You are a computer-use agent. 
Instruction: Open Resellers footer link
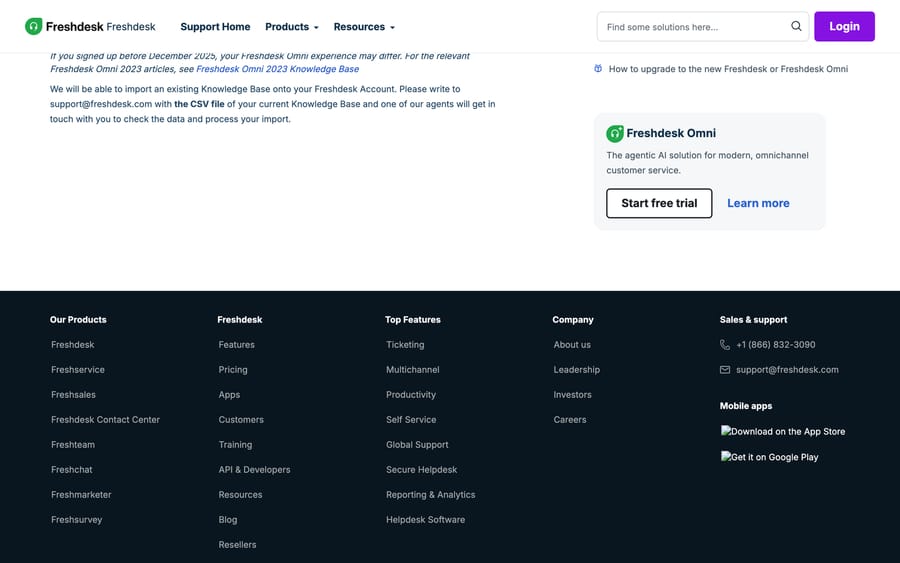coord(237,545)
